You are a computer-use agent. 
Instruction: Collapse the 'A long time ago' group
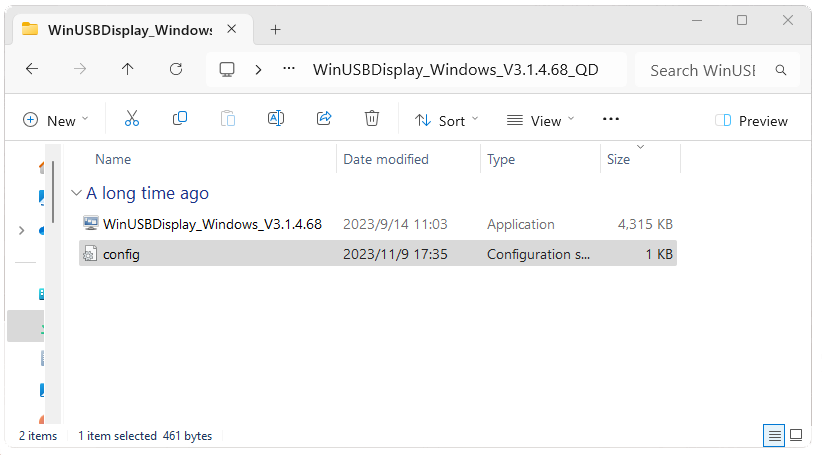click(x=76, y=193)
